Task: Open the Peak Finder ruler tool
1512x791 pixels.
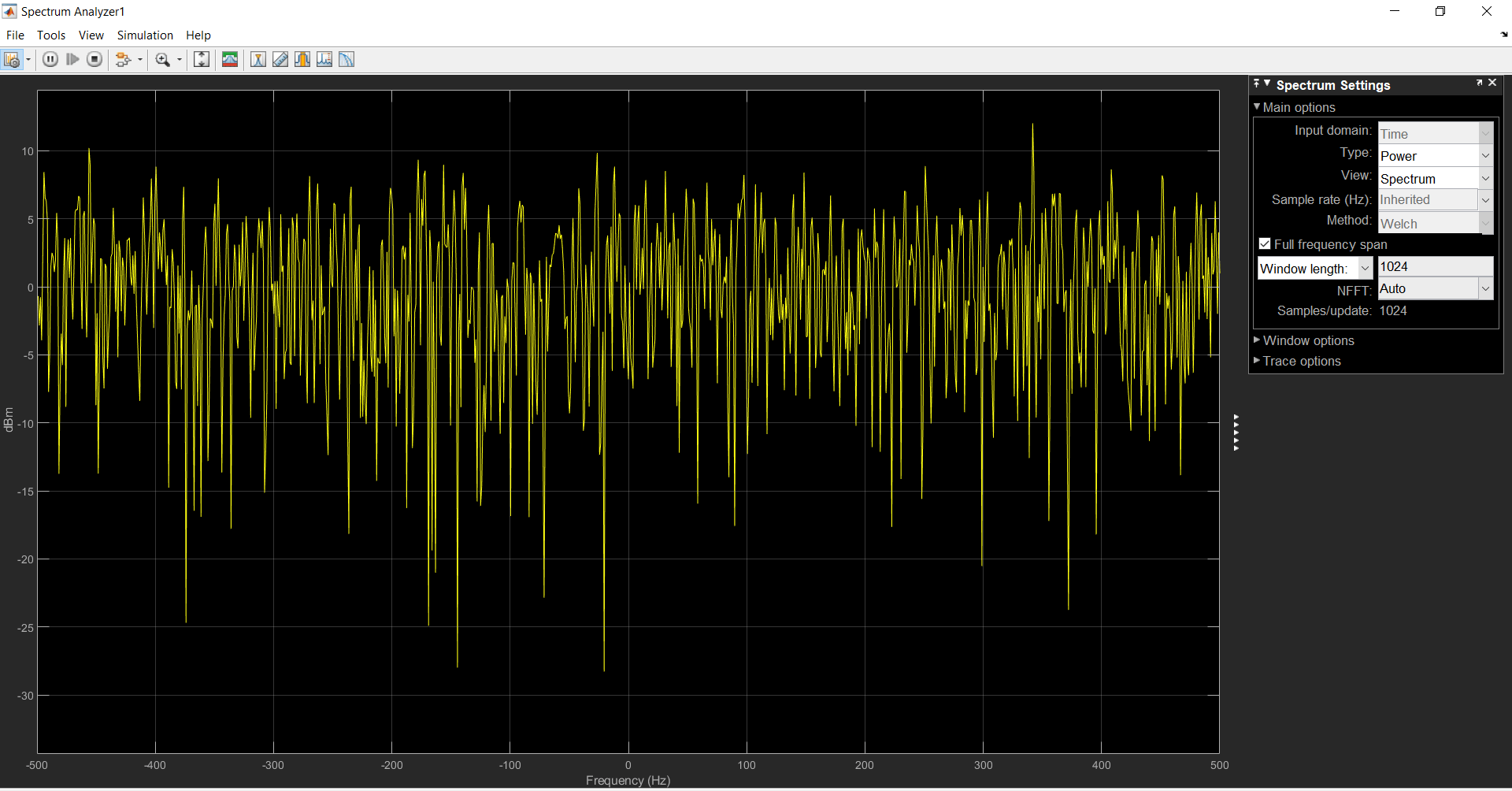Action: click(x=280, y=60)
